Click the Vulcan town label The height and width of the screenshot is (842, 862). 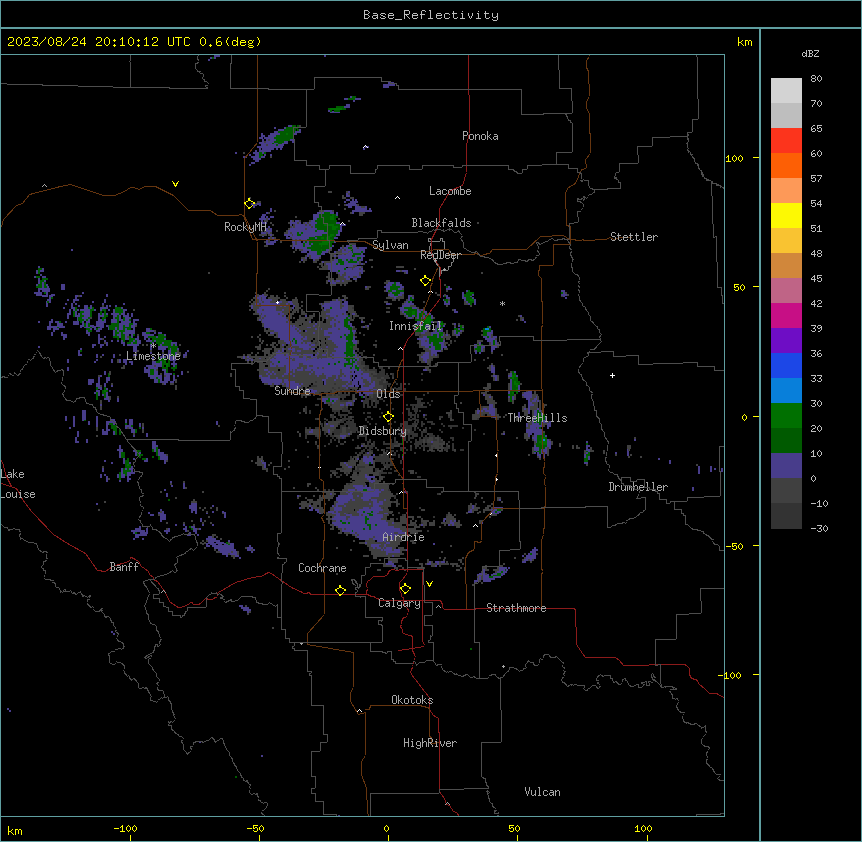pyautogui.click(x=542, y=792)
